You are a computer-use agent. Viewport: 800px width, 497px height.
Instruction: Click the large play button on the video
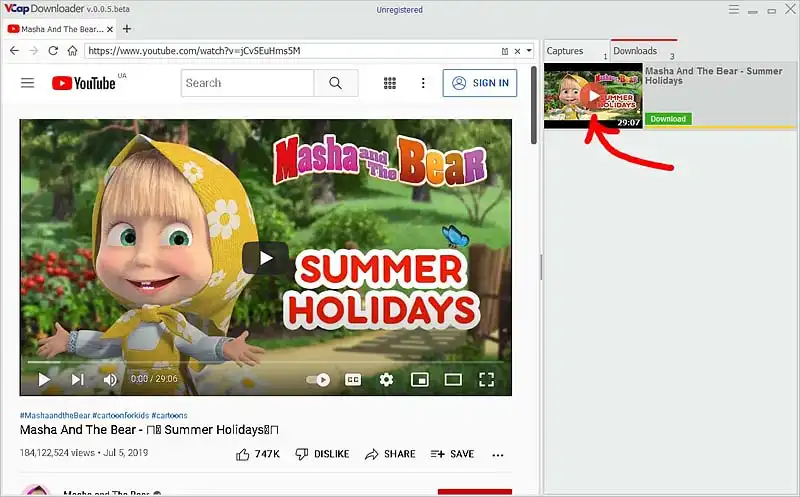click(265, 258)
